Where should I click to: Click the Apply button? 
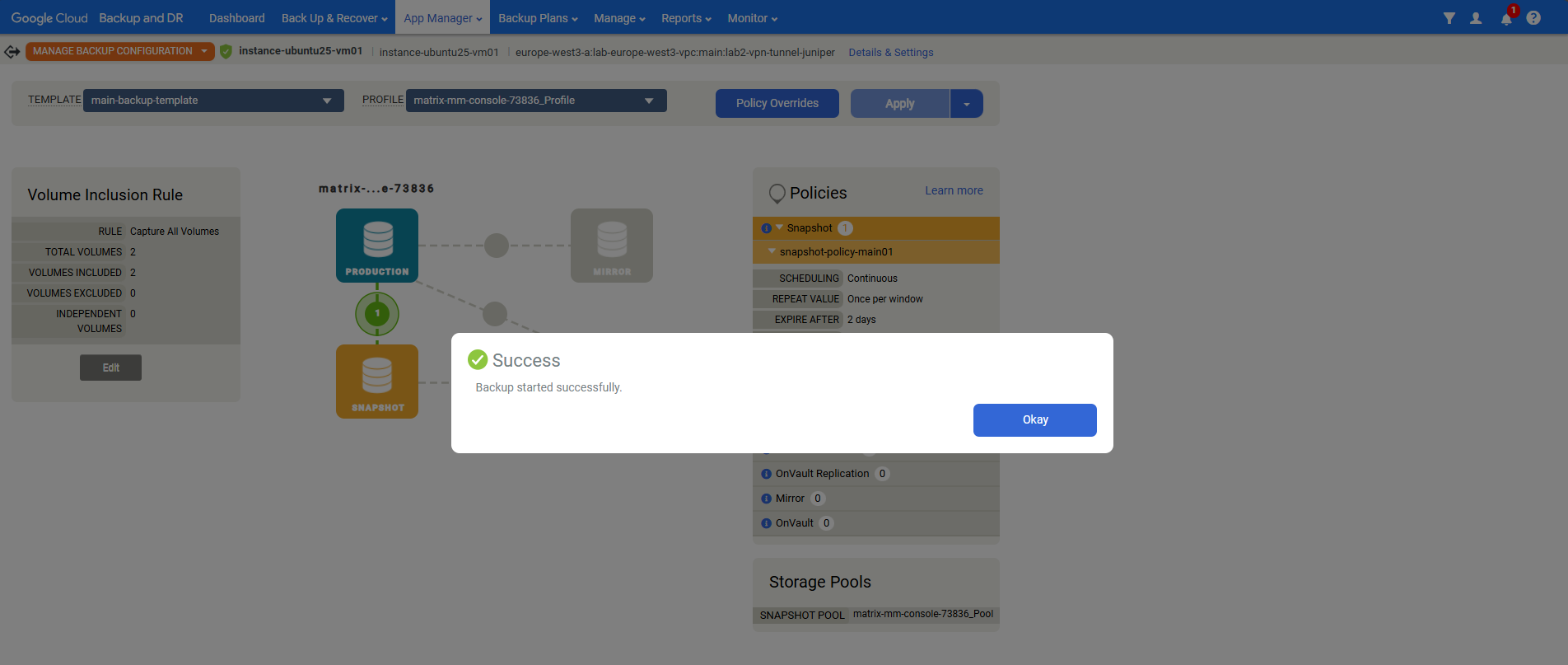pos(900,104)
